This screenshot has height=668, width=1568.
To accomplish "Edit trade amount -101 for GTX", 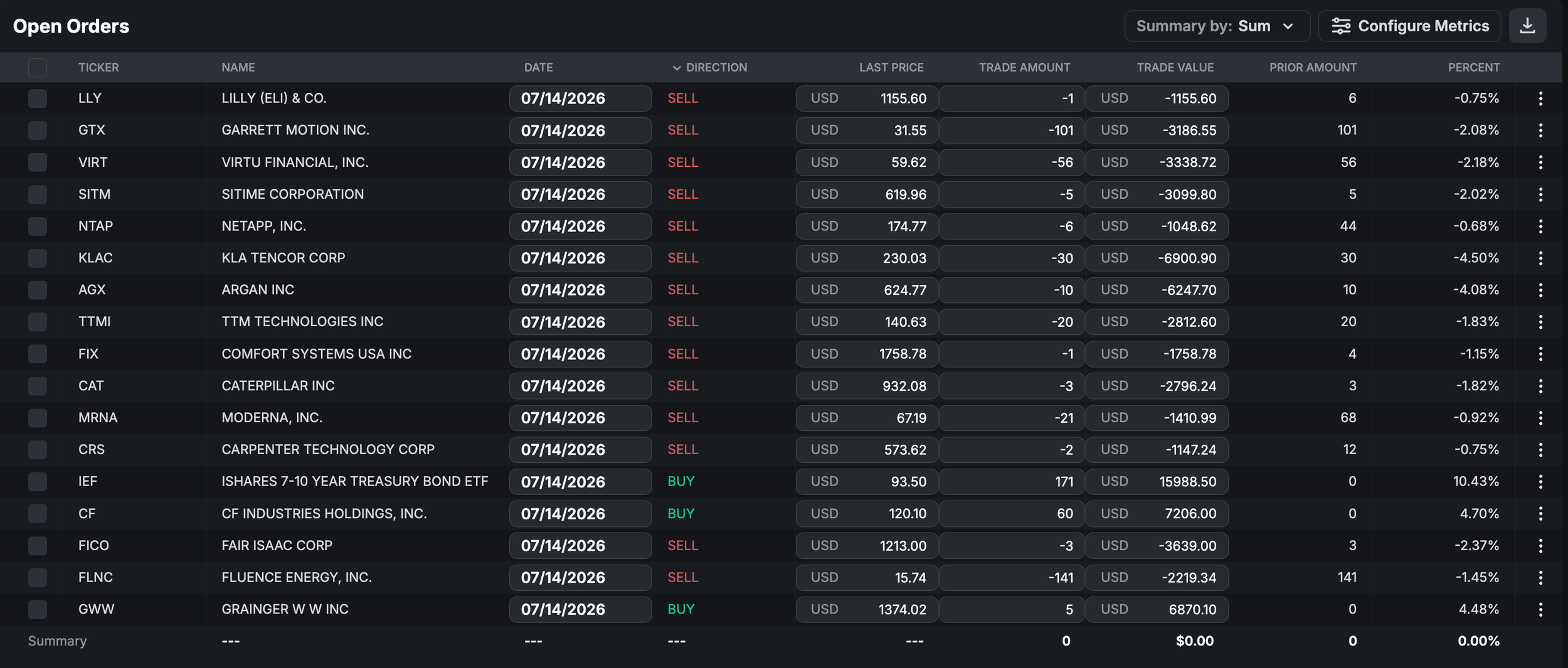I will pyautogui.click(x=1012, y=130).
